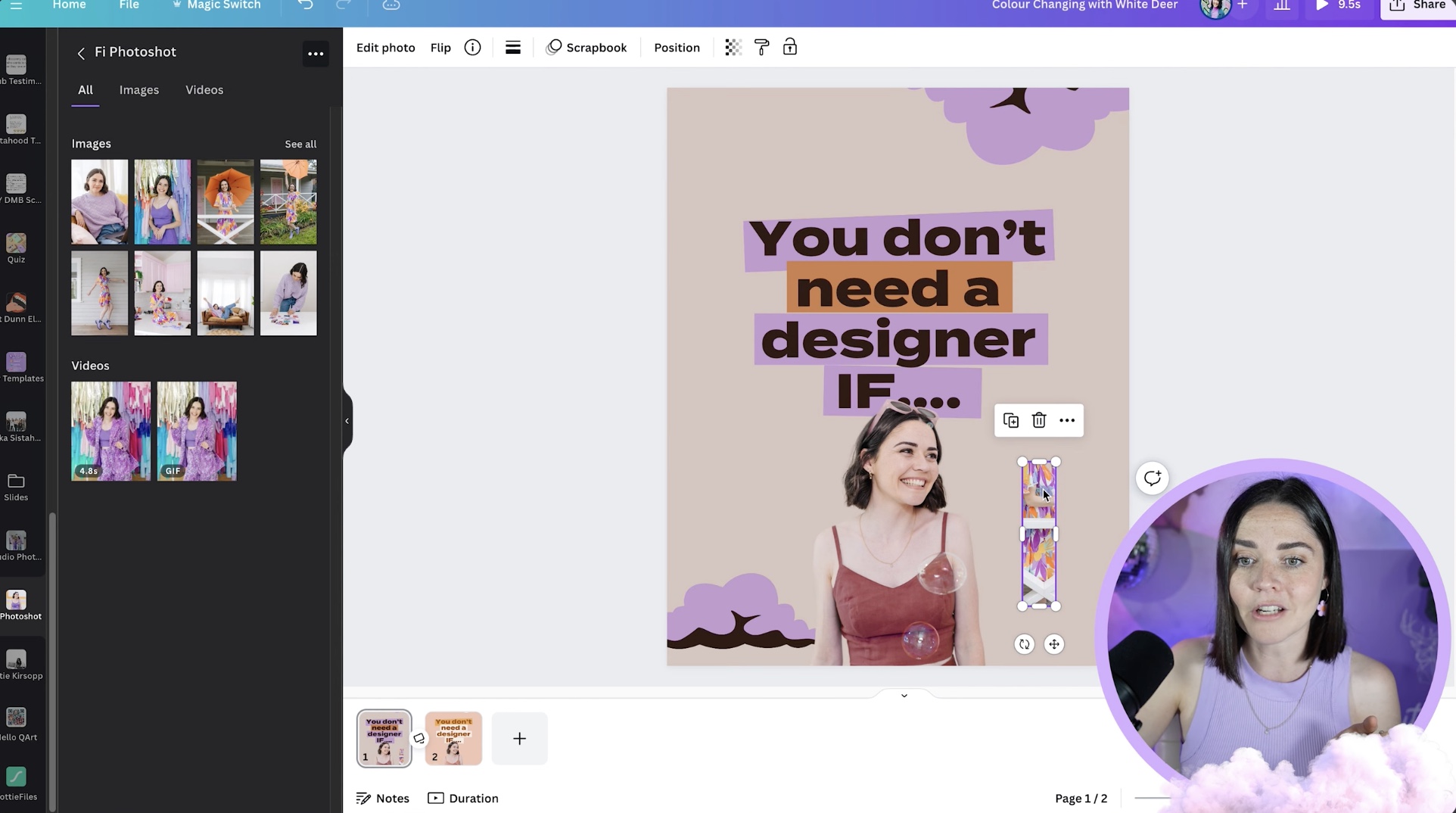This screenshot has height=813, width=1456.
Task: Copy style with the paint roller icon
Action: 761,47
